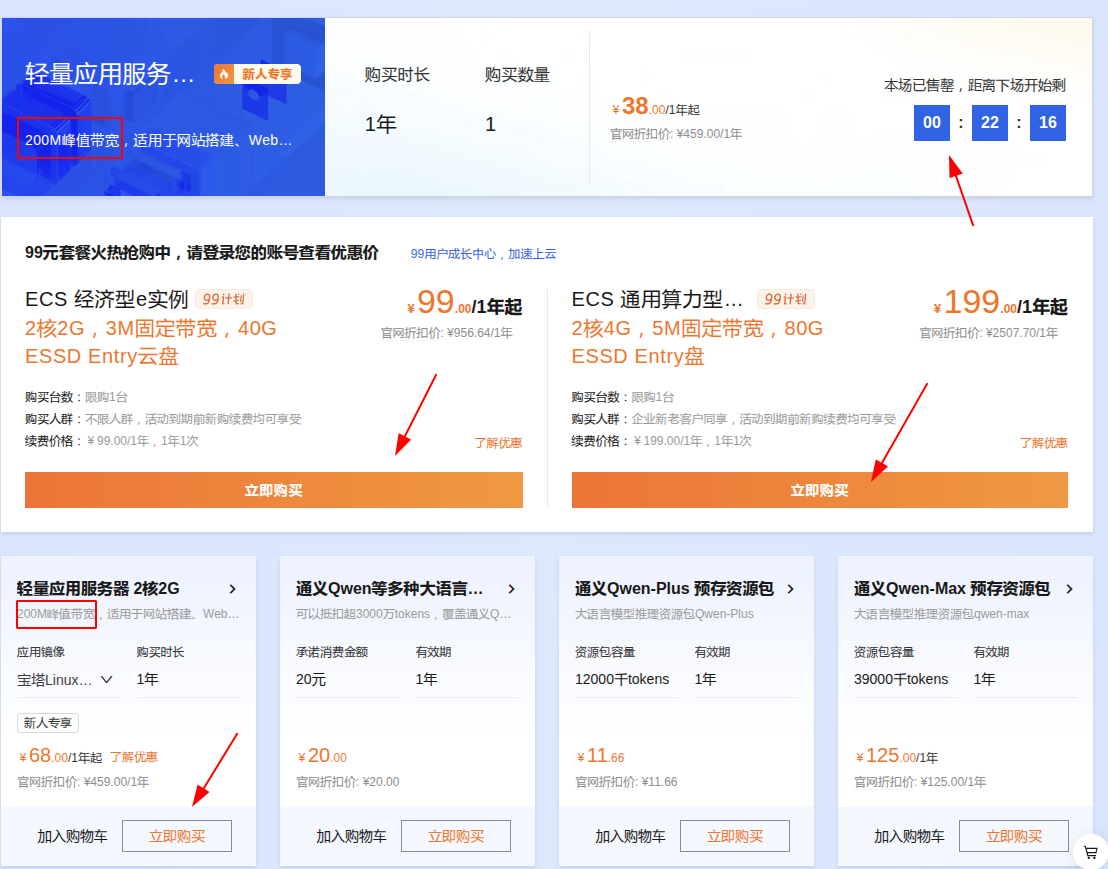Click the 99计划 badge beside ECS 通用算力型

pyautogui.click(x=786, y=299)
